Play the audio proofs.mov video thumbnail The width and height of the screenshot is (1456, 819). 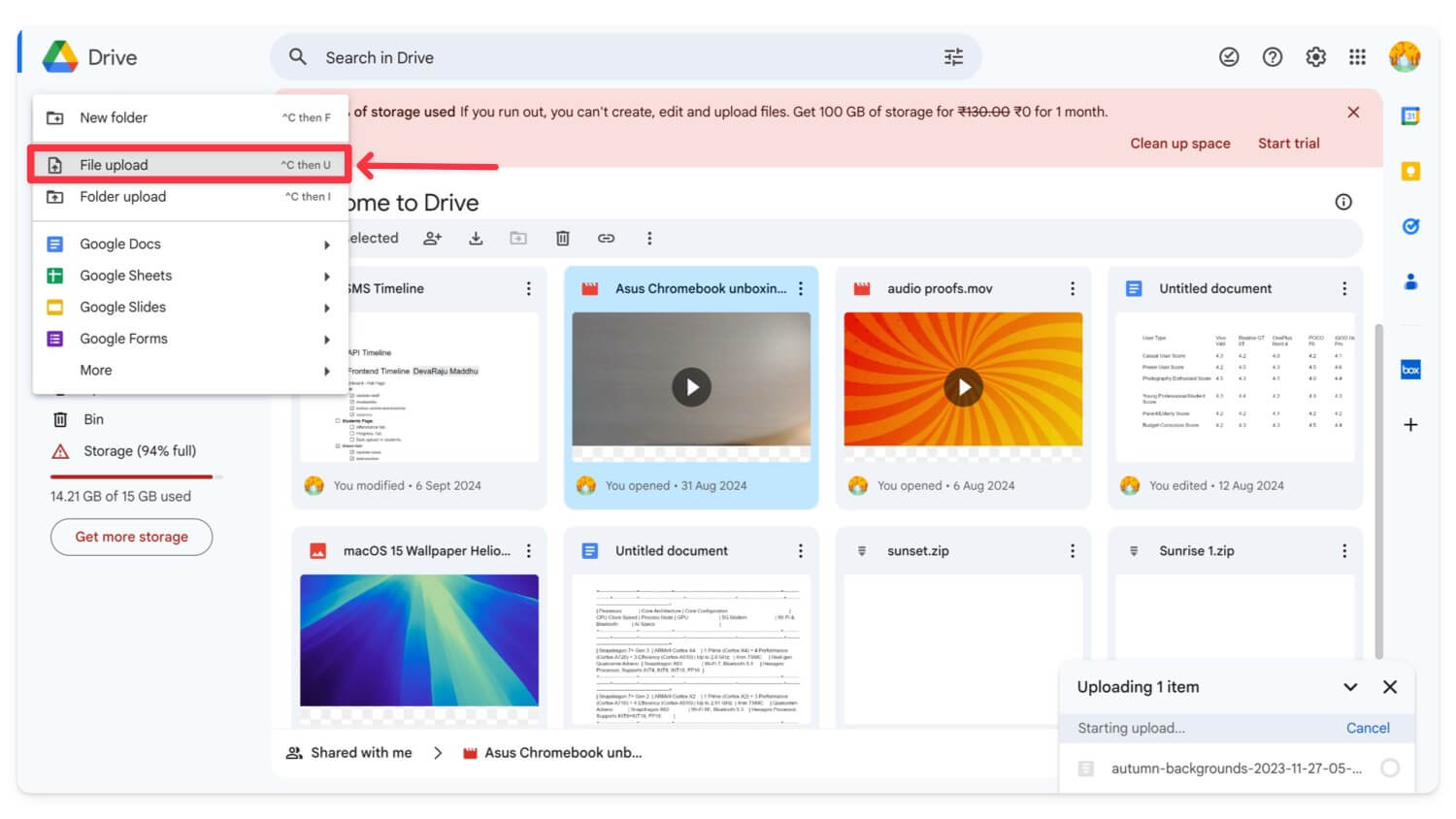pos(963,387)
